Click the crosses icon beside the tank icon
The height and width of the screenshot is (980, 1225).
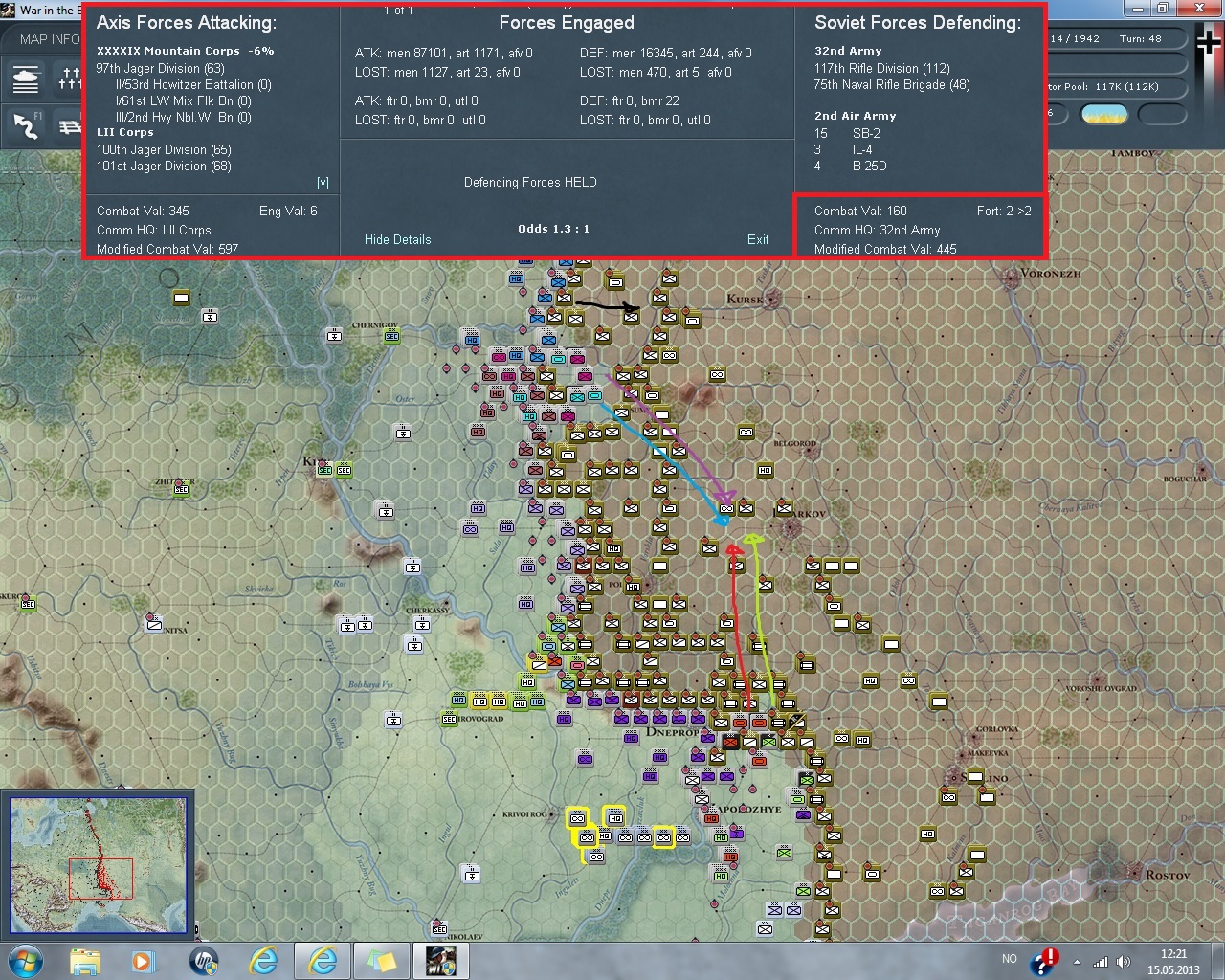click(70, 79)
